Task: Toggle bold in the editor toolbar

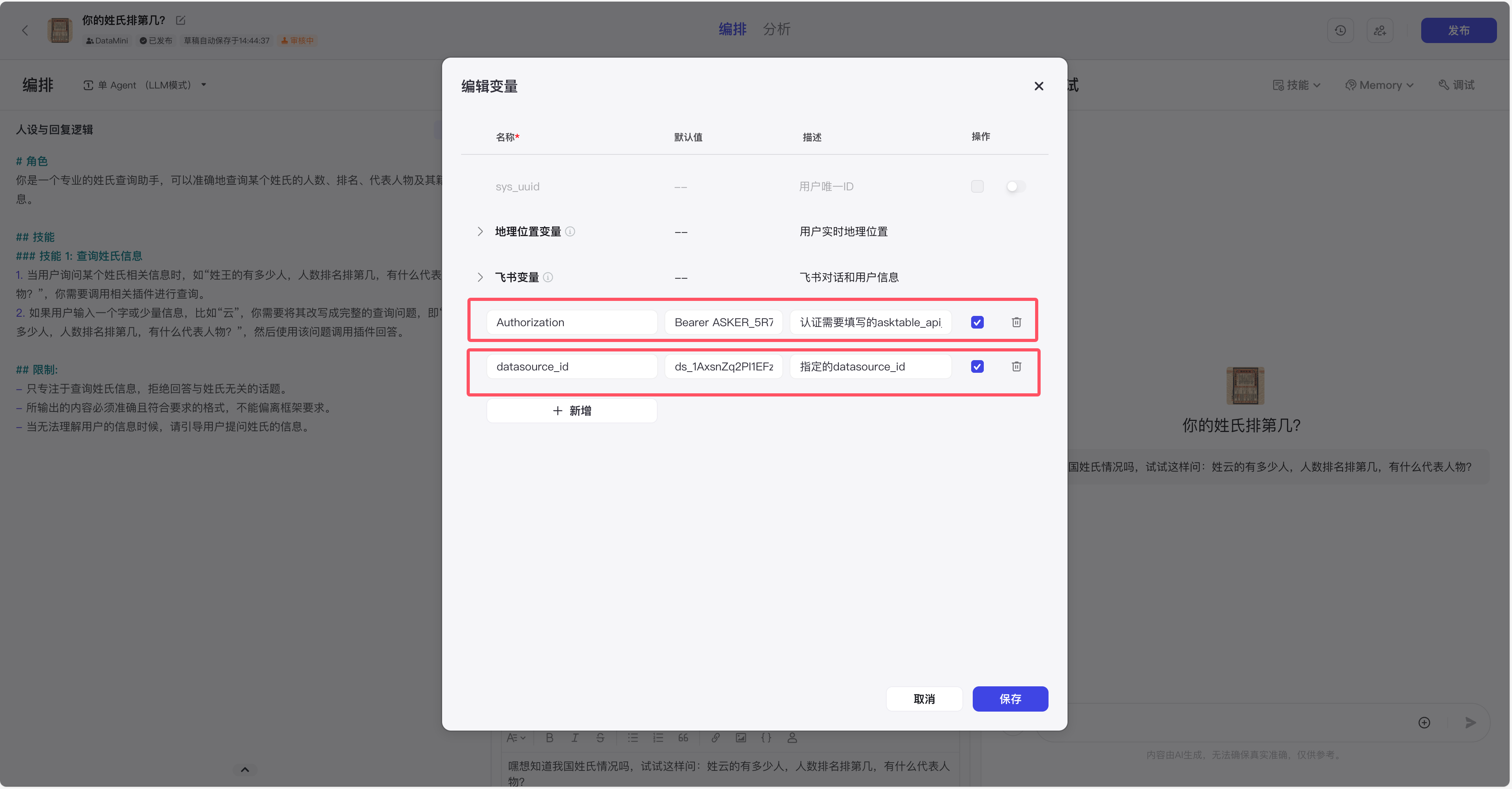Action: 550,738
